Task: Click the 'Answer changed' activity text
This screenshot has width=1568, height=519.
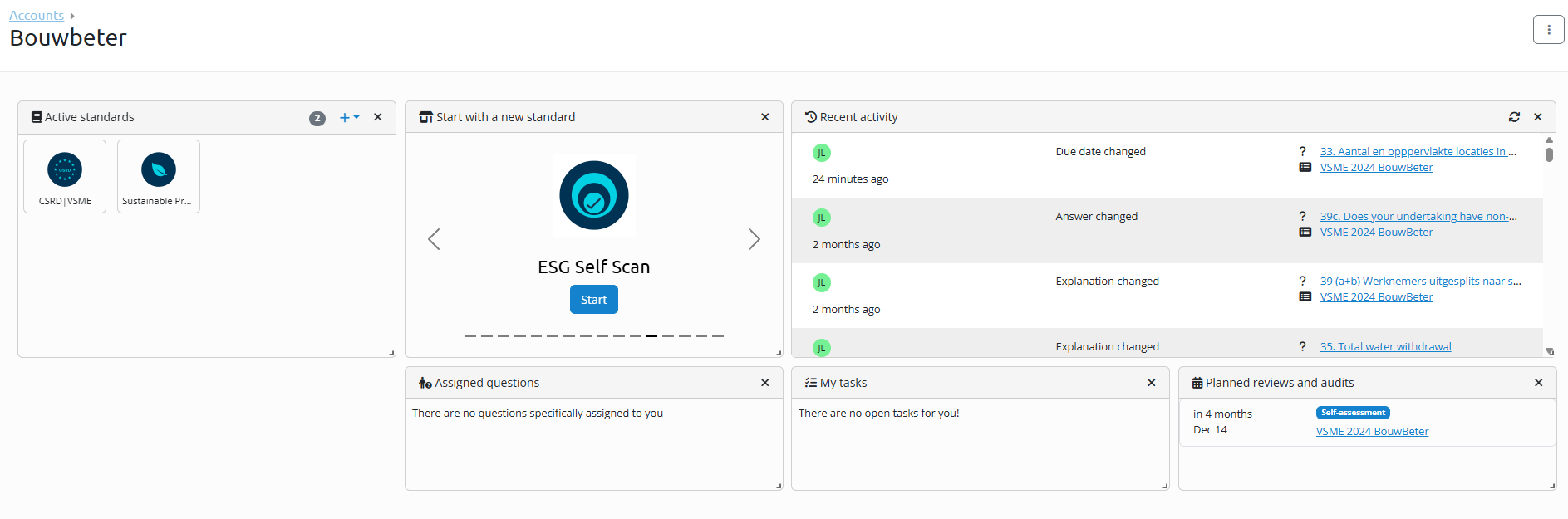Action: [1097, 216]
